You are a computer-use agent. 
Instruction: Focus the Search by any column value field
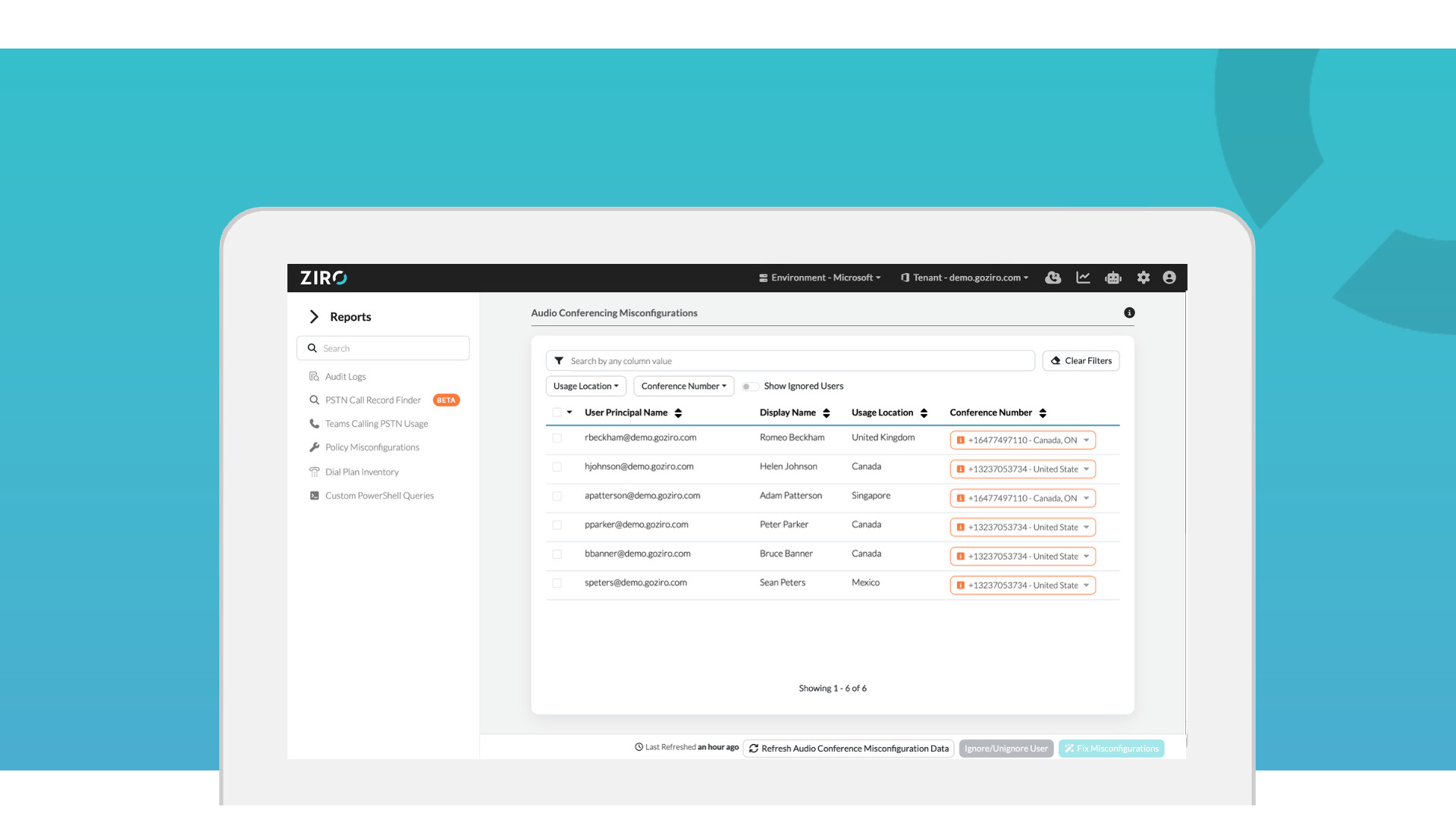790,361
